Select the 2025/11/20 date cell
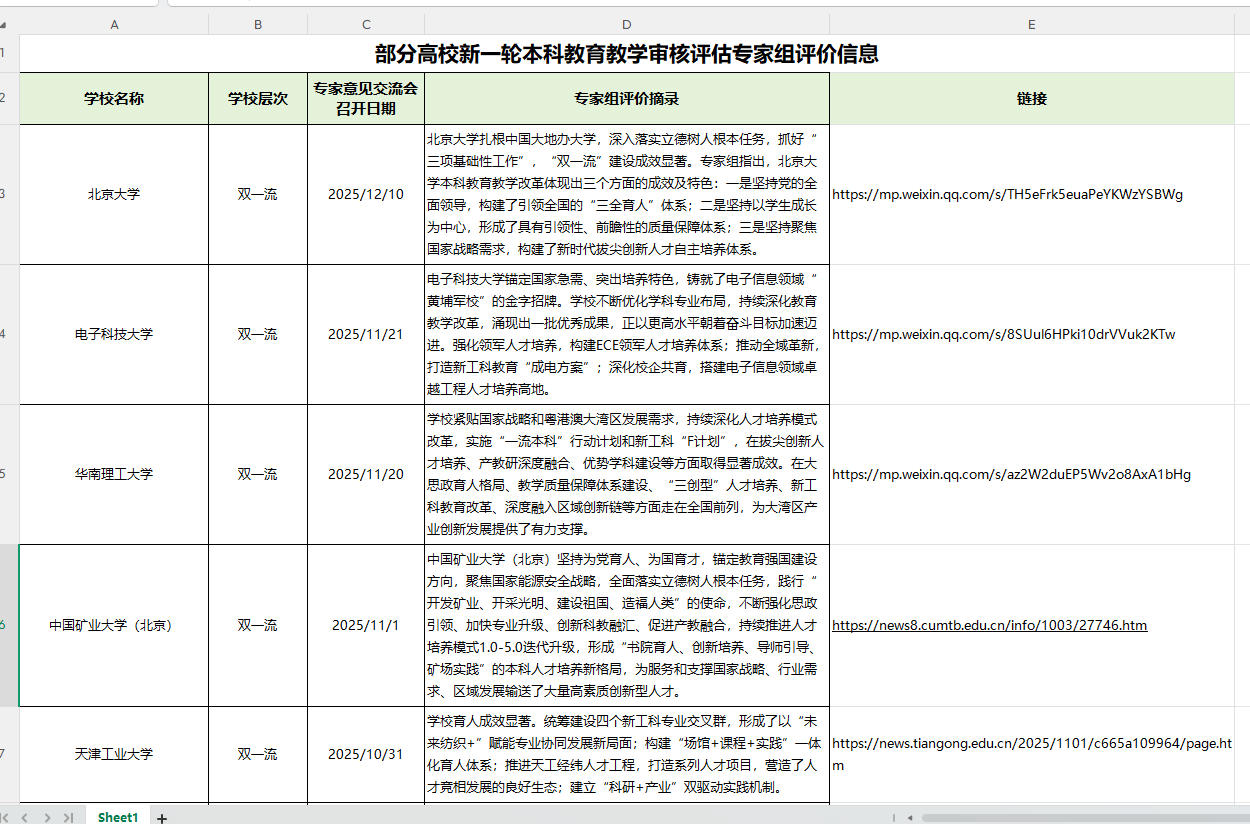 tap(365, 474)
